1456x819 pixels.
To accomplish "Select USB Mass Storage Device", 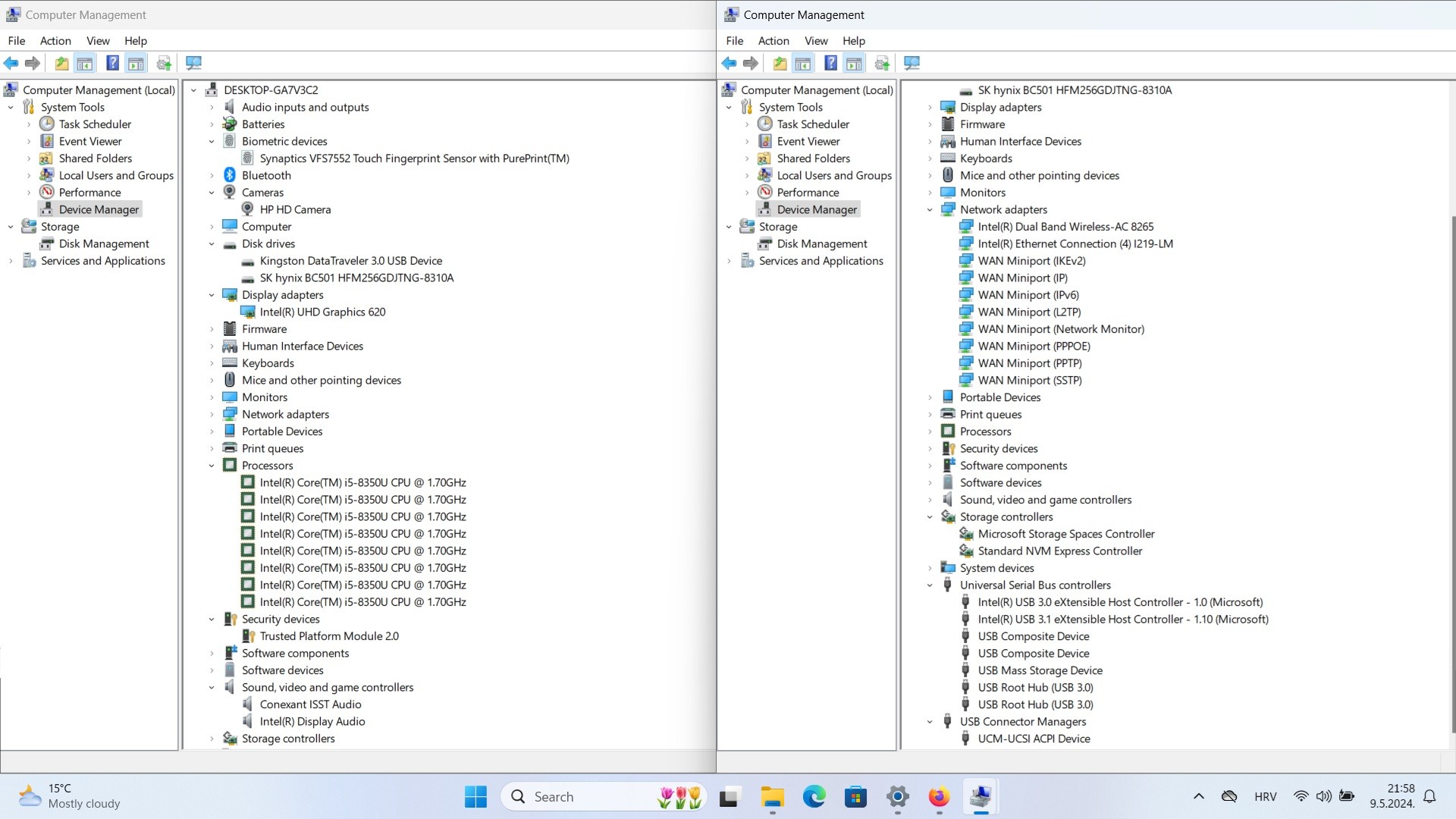I will click(1040, 670).
